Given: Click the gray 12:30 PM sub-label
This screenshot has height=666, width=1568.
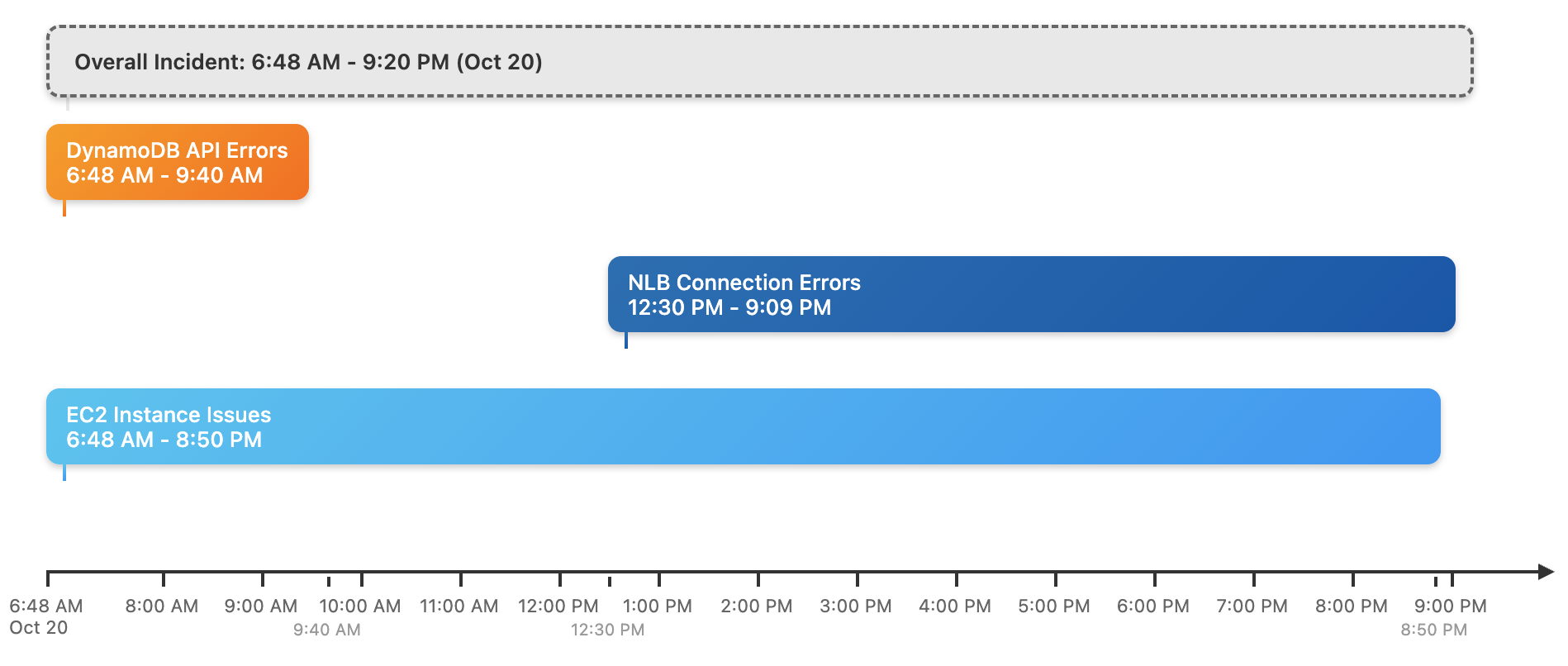Looking at the screenshot, I should click(x=608, y=630).
